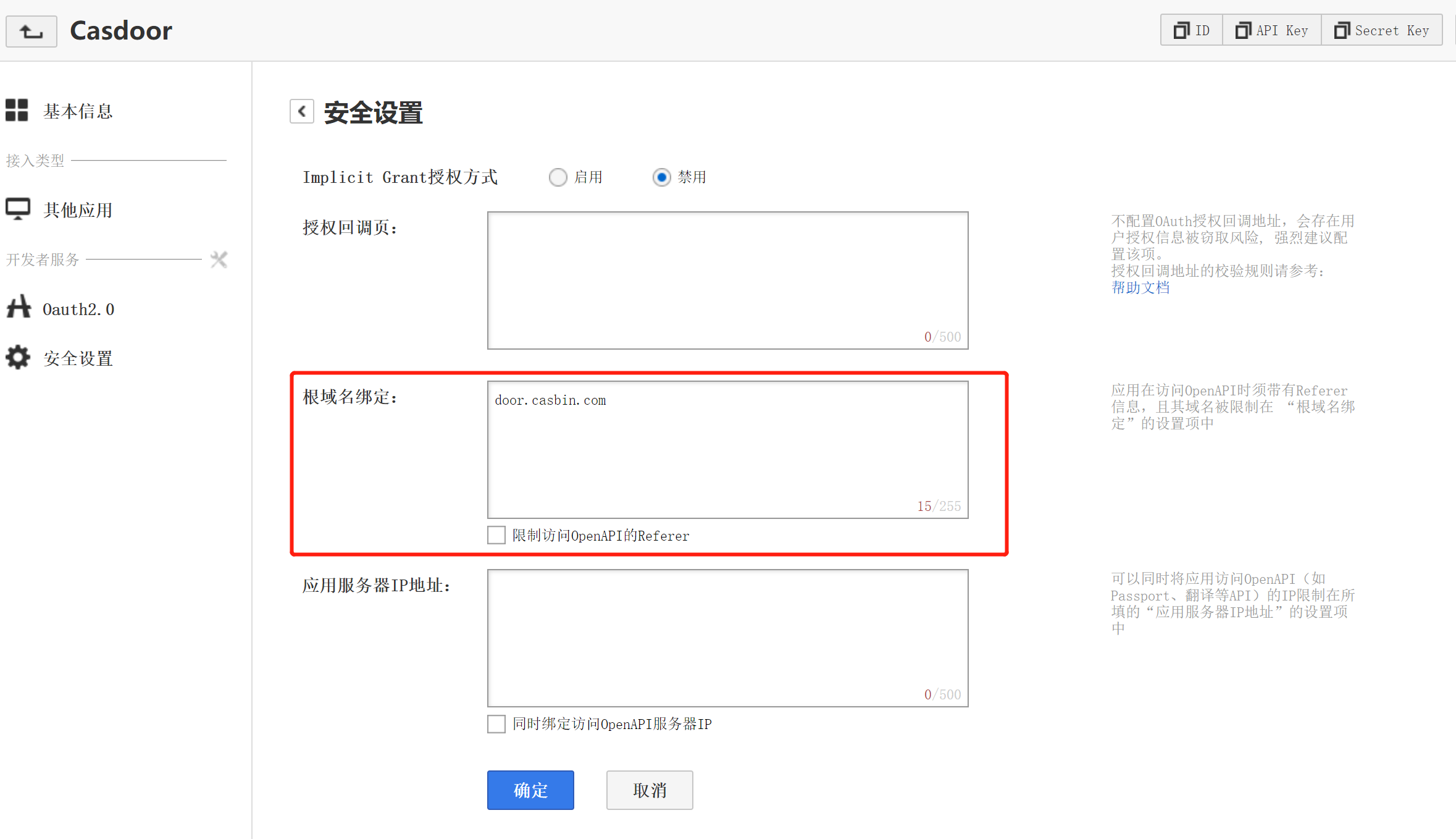This screenshot has height=839, width=1456.
Task: Enable 同时绑定访问OpenAPI服务器IP checkbox
Action: click(496, 723)
